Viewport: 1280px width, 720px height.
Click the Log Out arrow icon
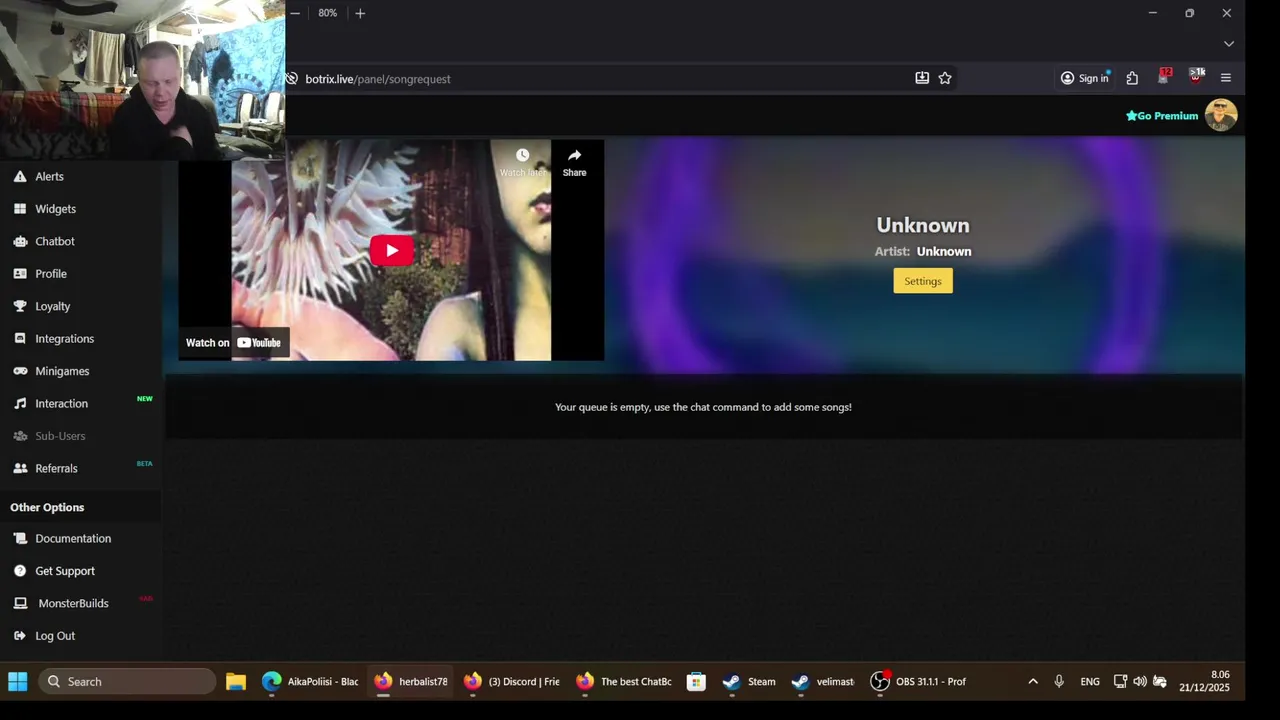tap(20, 636)
